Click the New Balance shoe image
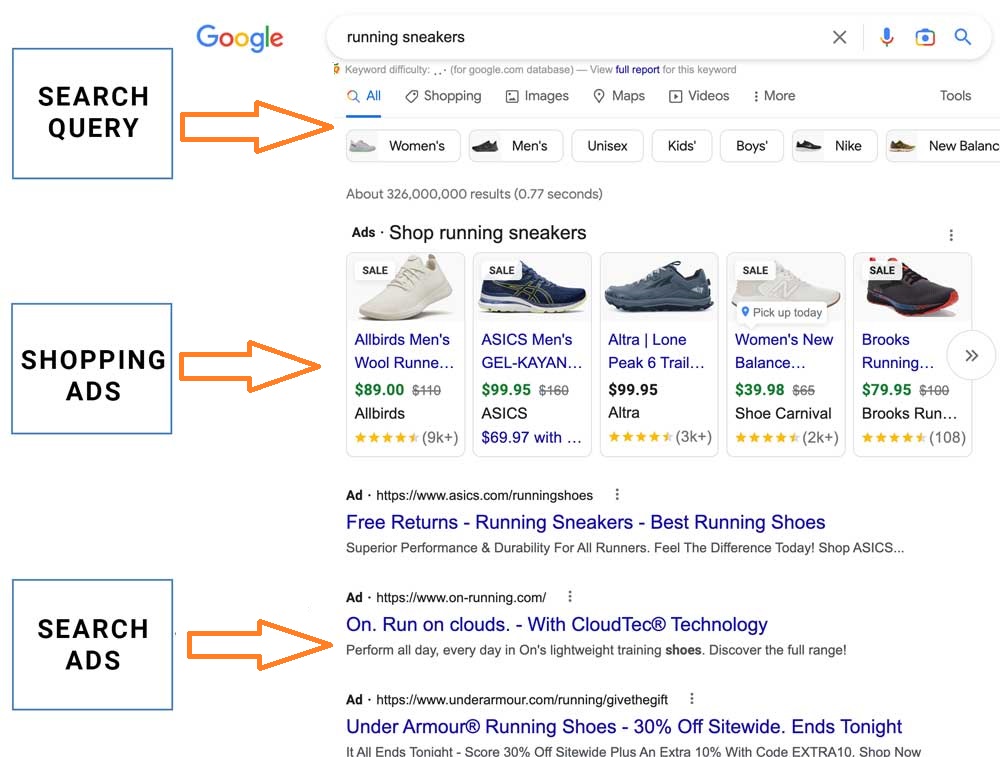The width and height of the screenshot is (1000, 757). (786, 288)
